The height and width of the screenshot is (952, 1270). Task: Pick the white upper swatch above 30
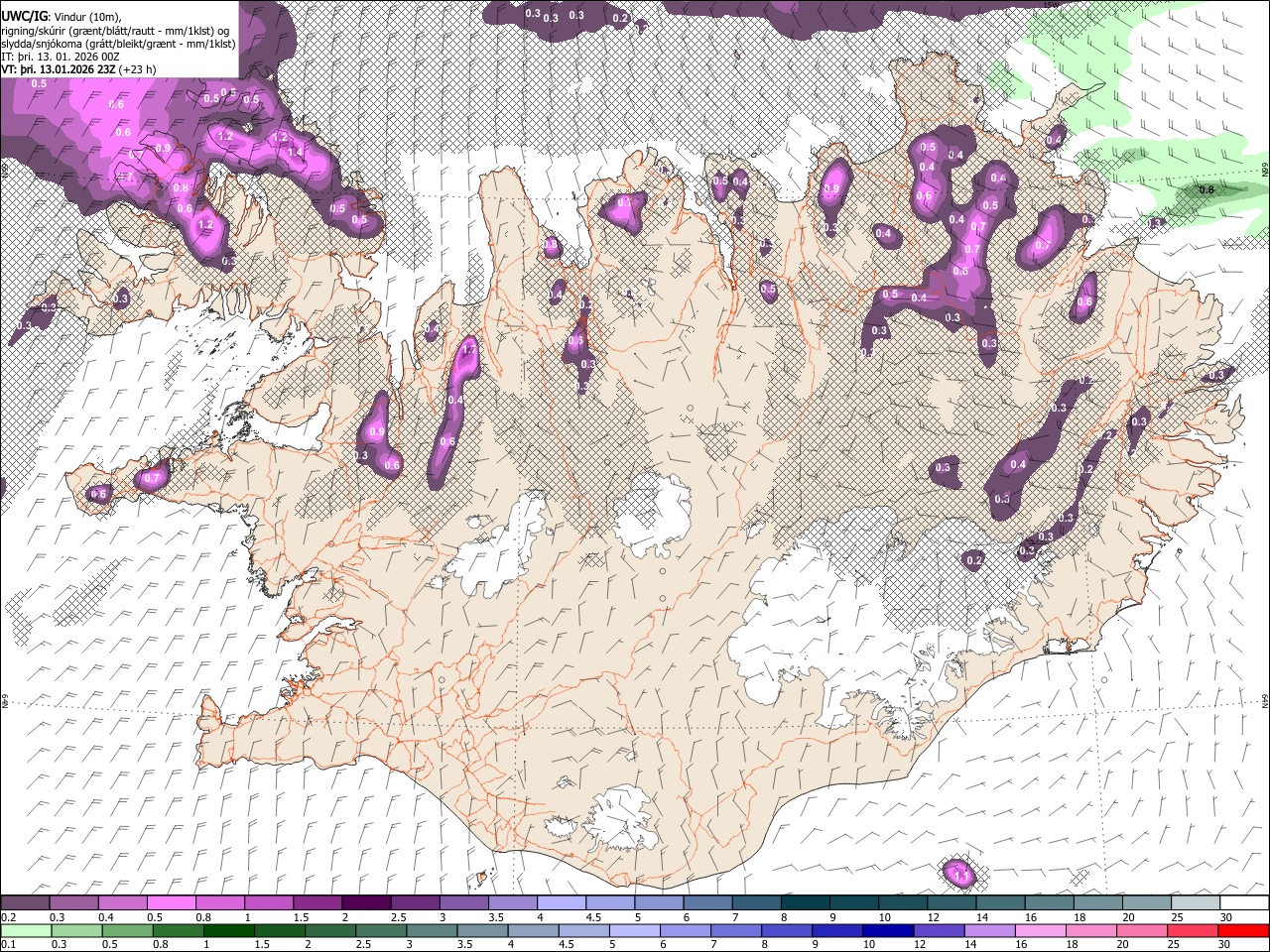pyautogui.click(x=1244, y=903)
